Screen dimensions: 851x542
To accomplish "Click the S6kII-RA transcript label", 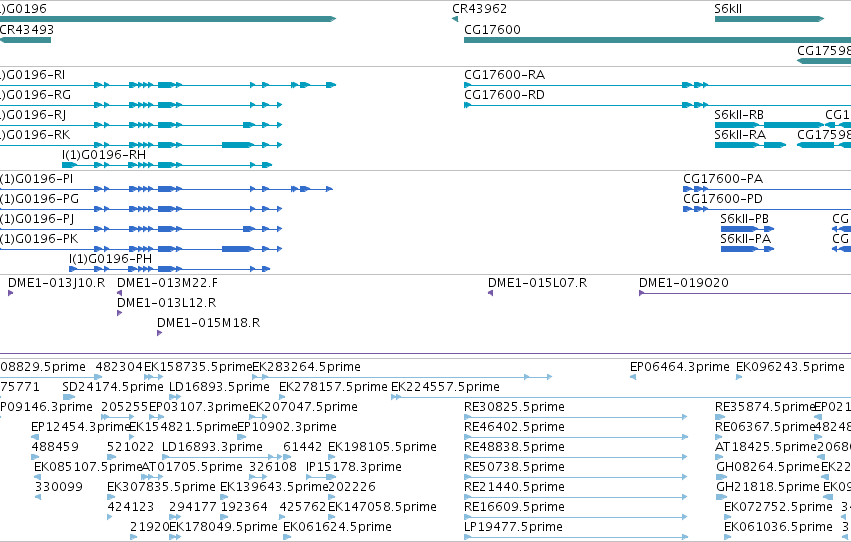I will tap(740, 135).
